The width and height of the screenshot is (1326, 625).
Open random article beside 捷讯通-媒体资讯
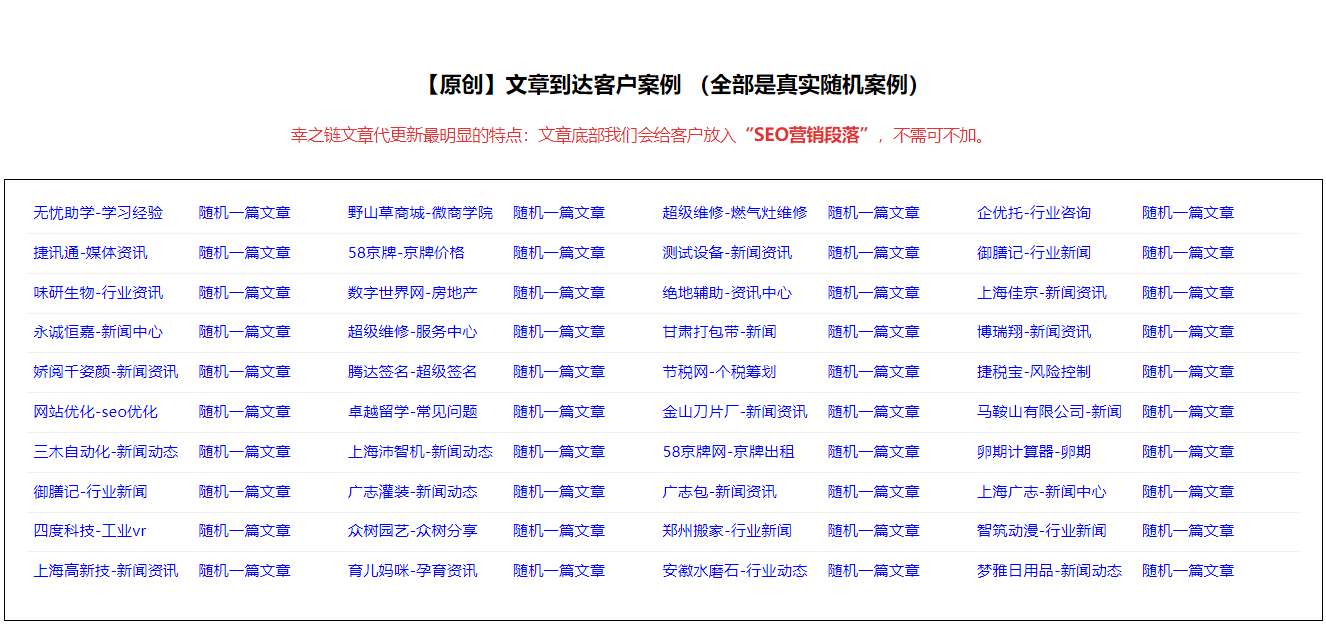click(245, 253)
